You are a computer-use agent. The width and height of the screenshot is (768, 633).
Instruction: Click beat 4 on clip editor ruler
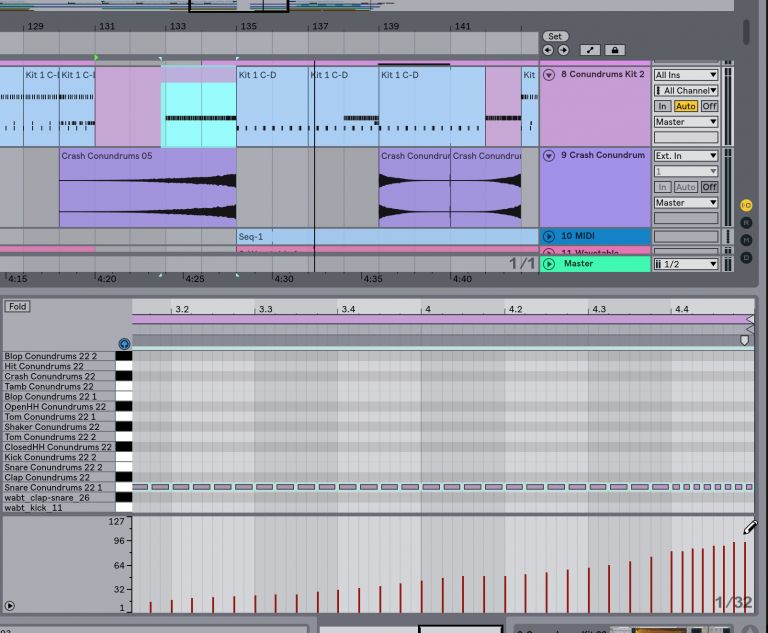click(428, 309)
